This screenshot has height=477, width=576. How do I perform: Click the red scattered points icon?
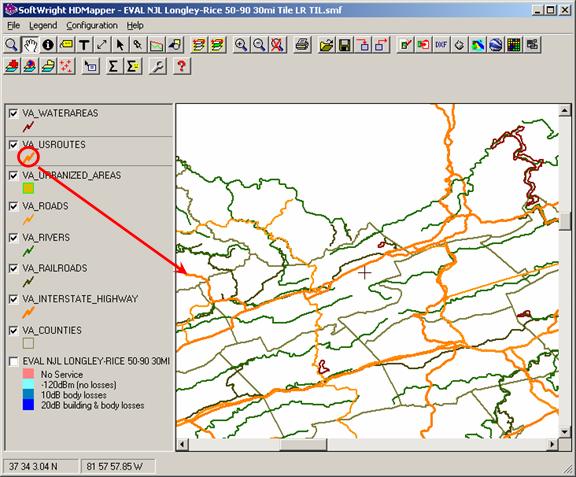pyautogui.click(x=66, y=67)
